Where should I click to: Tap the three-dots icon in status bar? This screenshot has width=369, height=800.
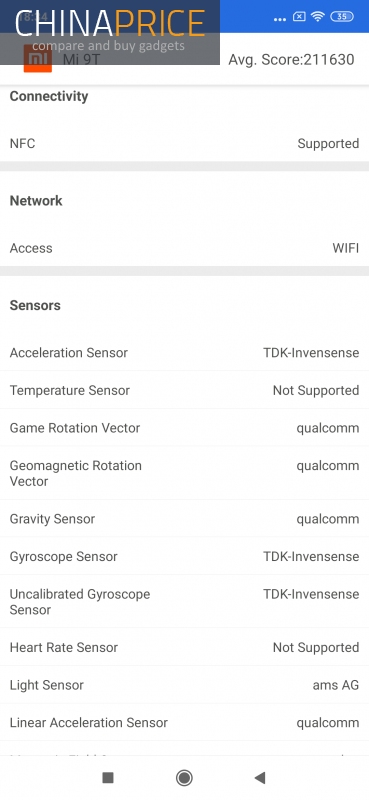click(x=280, y=19)
